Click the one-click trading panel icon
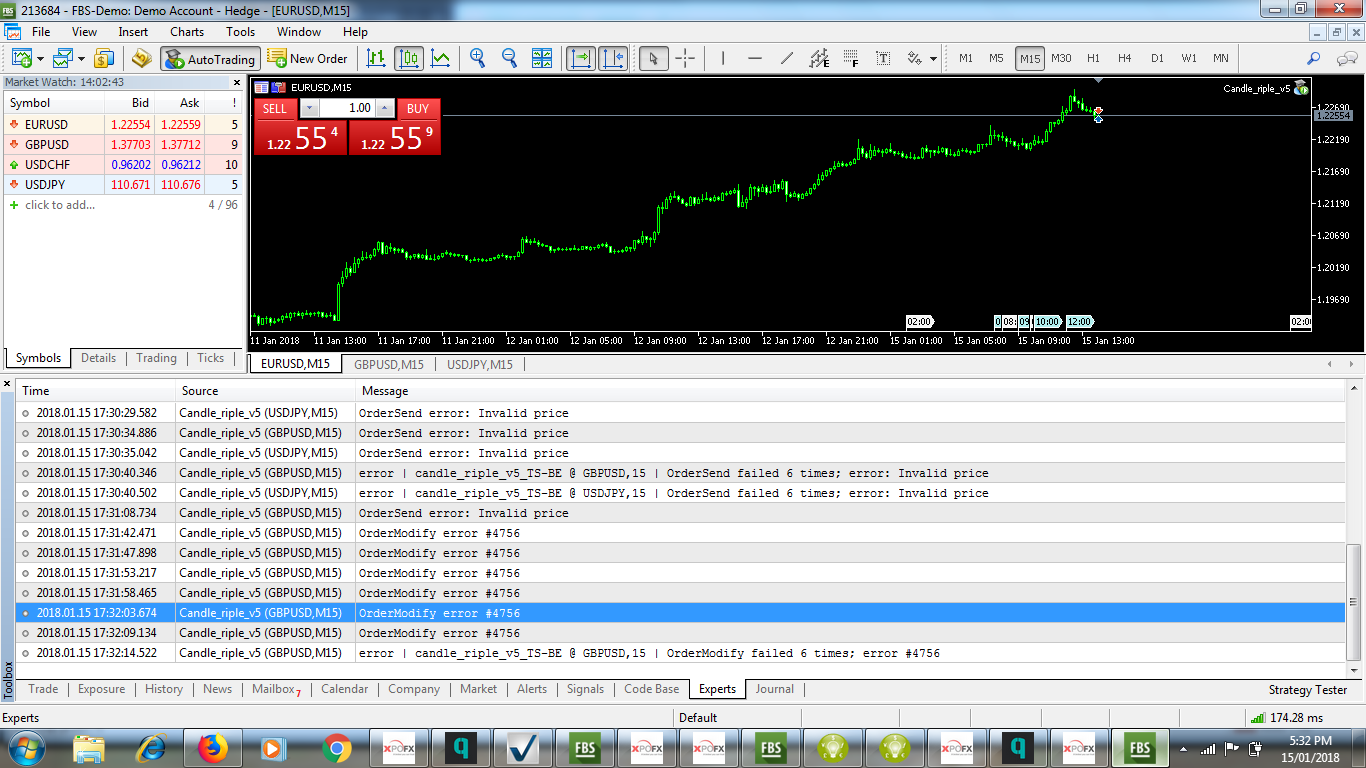The width and height of the screenshot is (1366, 768). point(279,87)
